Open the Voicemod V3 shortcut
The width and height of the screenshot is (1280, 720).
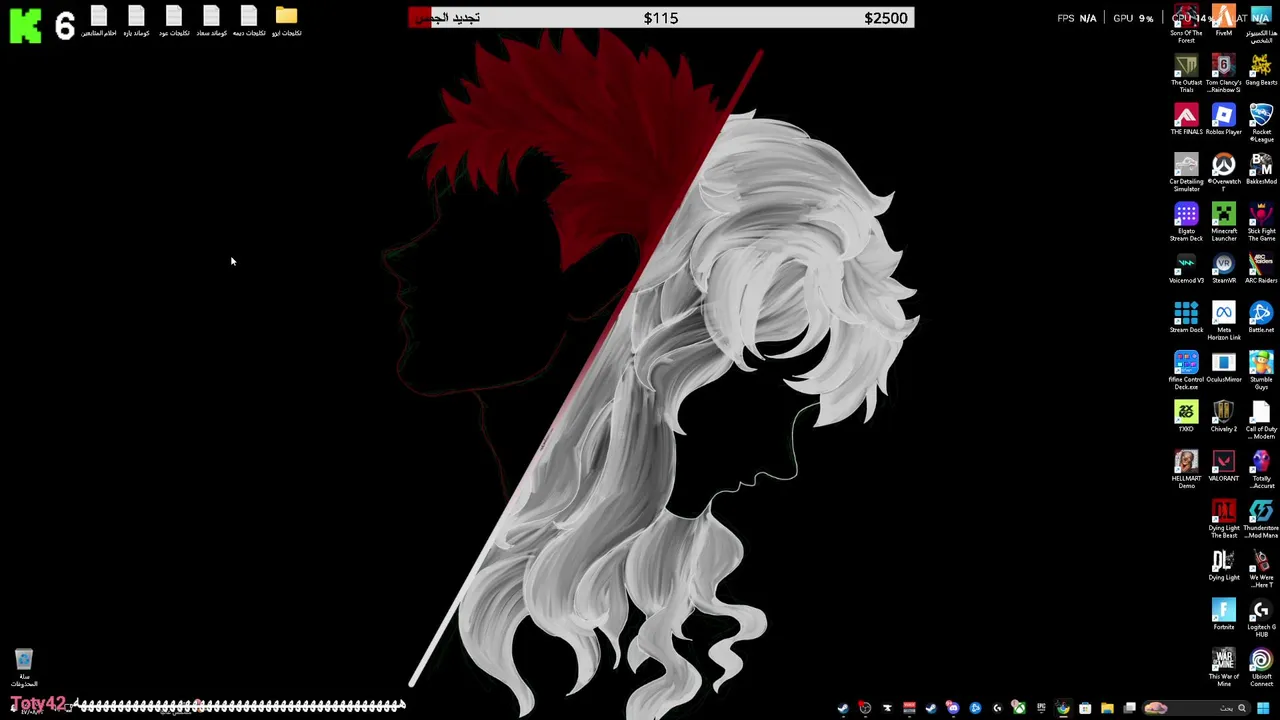click(1186, 269)
